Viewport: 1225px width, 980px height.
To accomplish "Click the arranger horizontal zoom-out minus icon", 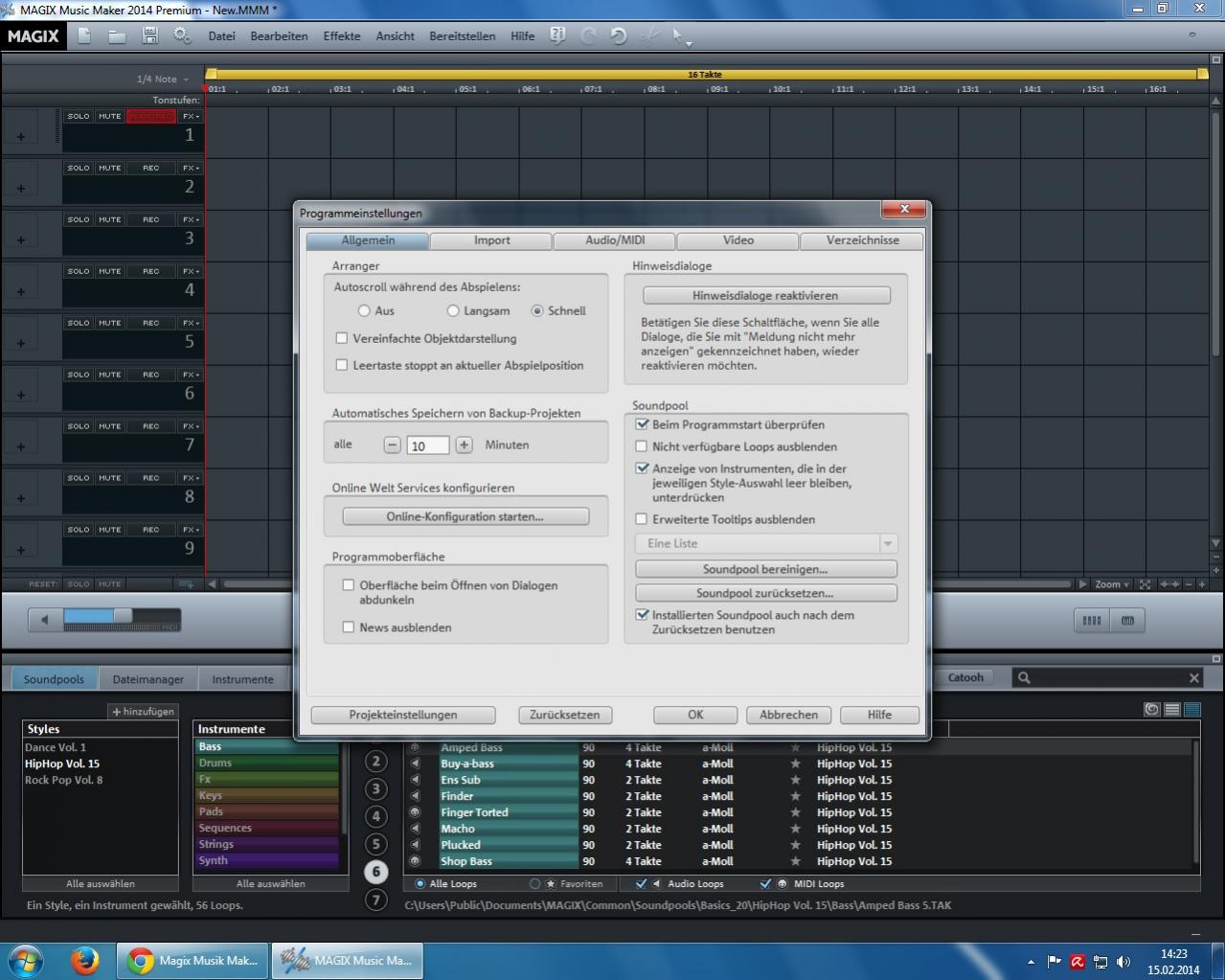I will pos(1189,584).
